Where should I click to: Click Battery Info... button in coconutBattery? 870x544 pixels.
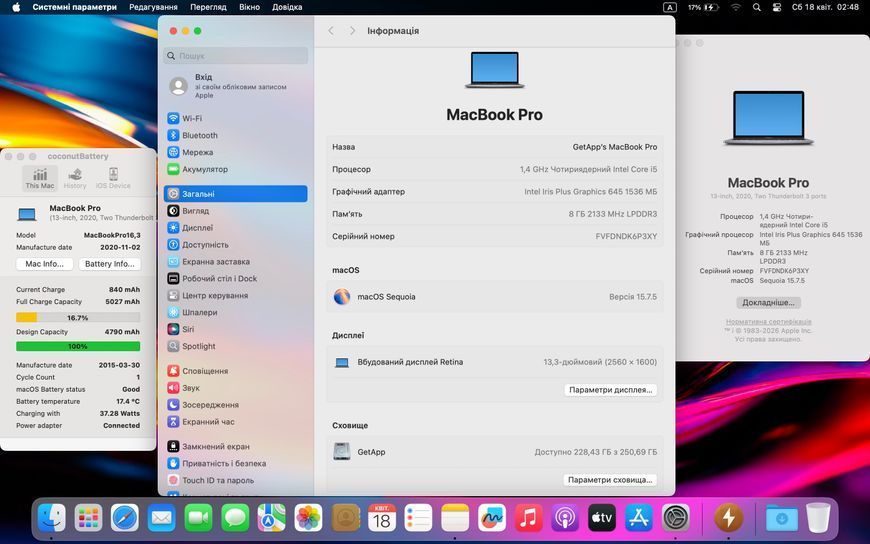pos(110,264)
